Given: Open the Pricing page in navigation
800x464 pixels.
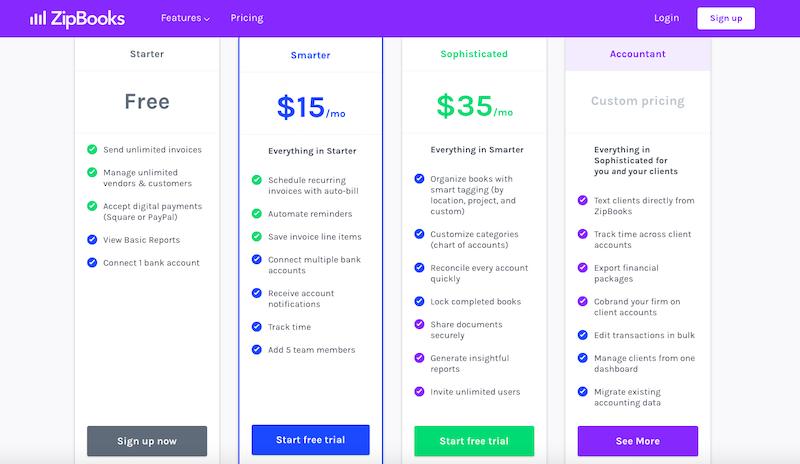Looking at the screenshot, I should pyautogui.click(x=247, y=18).
